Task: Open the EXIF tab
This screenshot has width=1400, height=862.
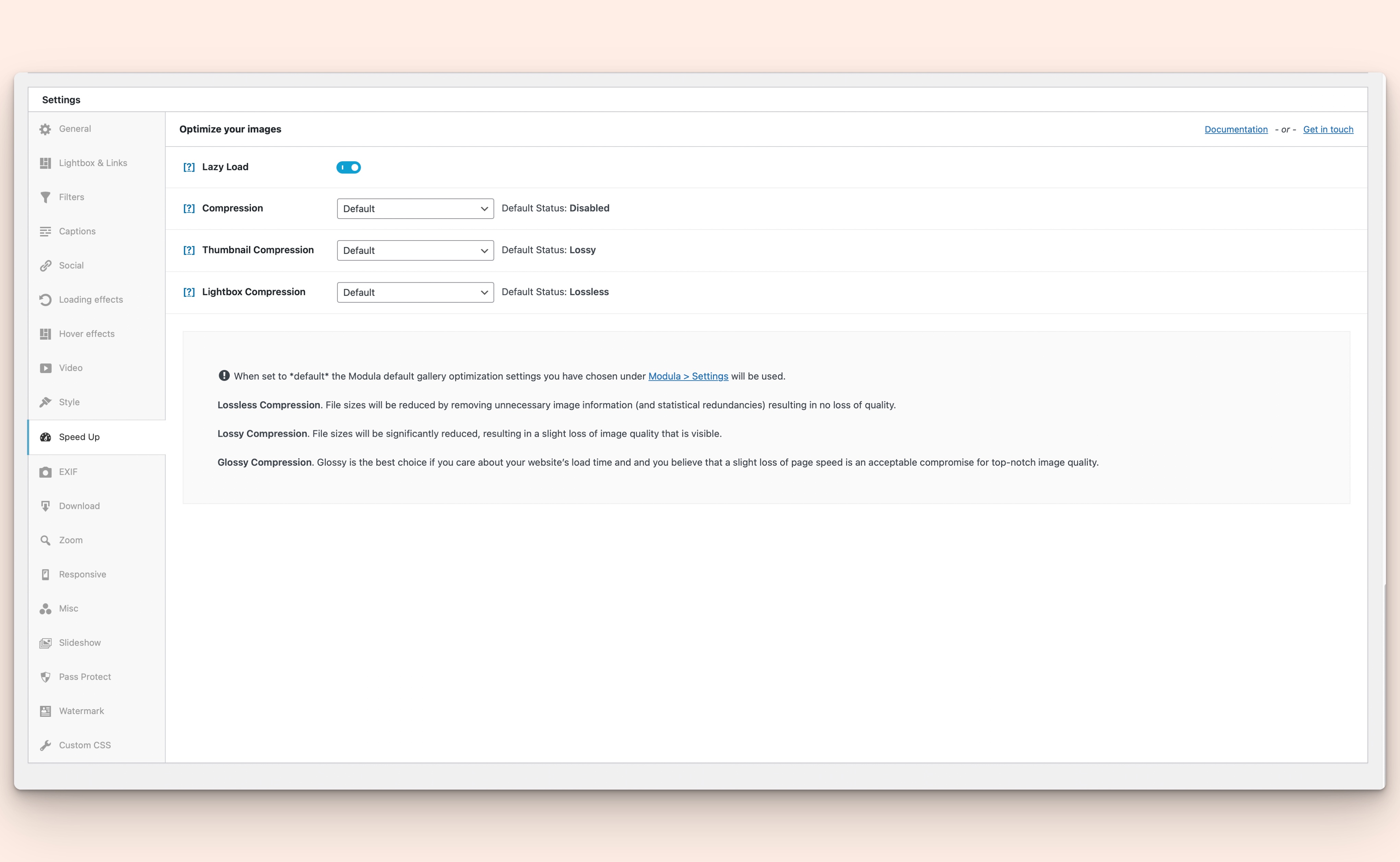Action: tap(97, 472)
